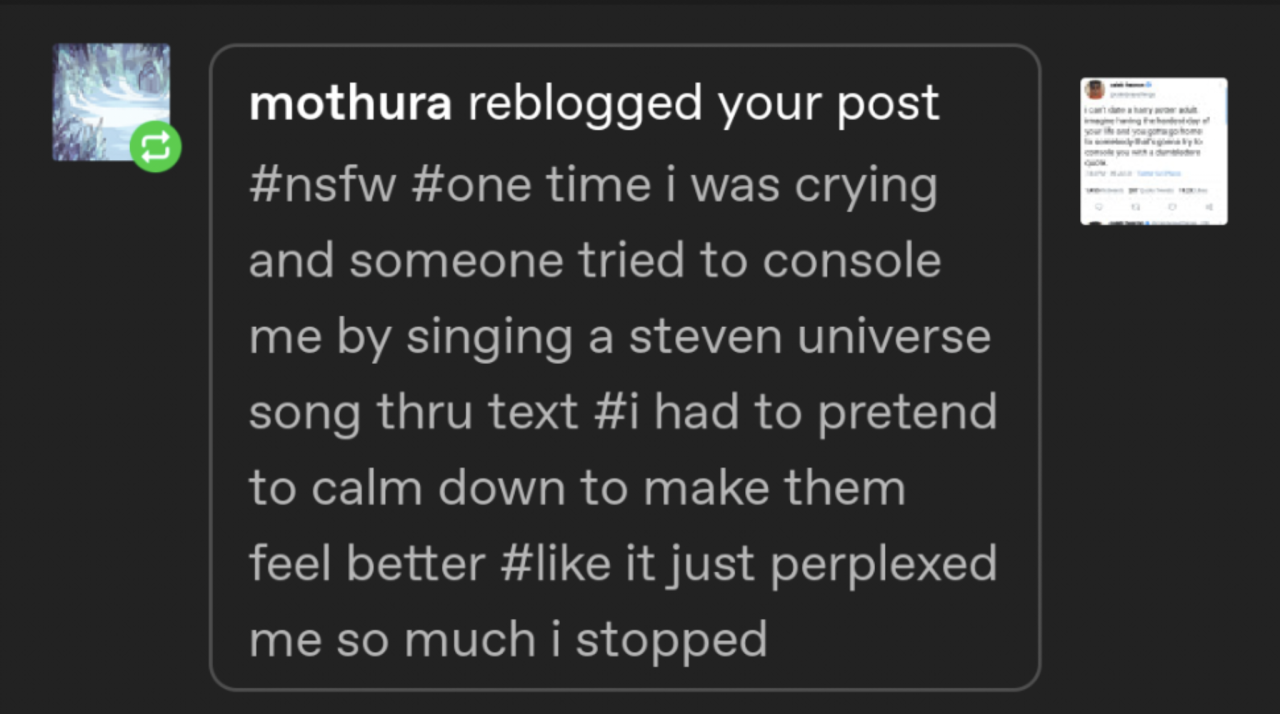This screenshot has height=714, width=1280.
Task: Click the green reblog badge icon
Action: click(155, 147)
